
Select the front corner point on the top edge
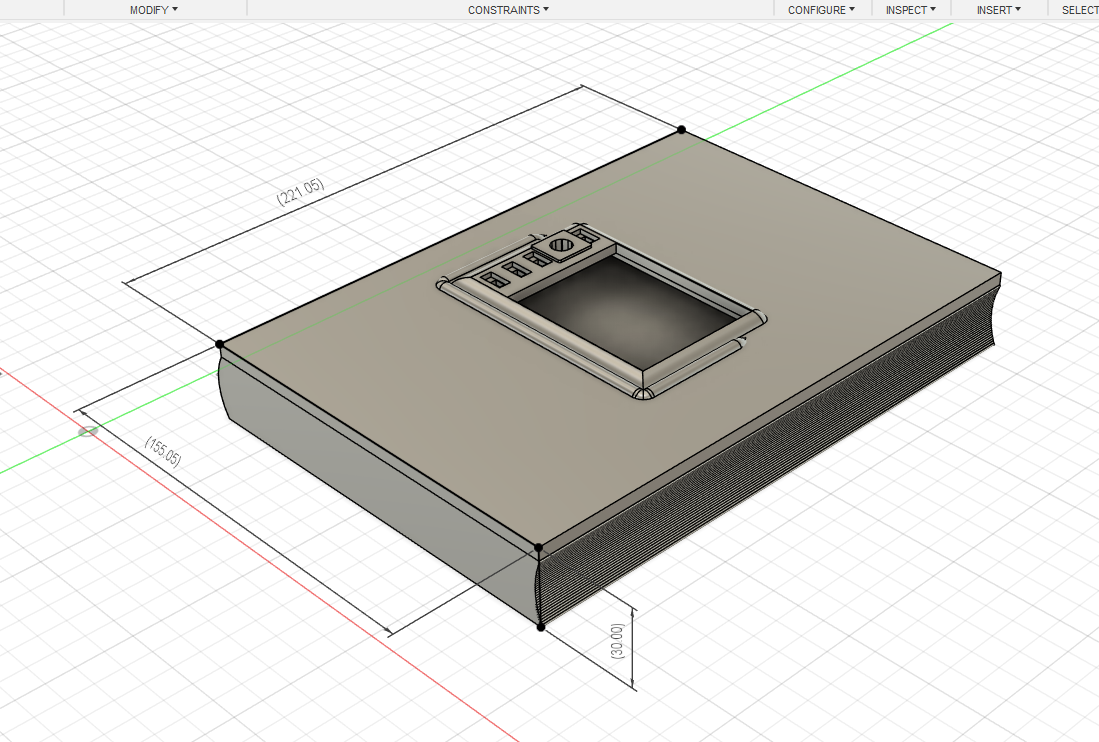click(x=539, y=547)
